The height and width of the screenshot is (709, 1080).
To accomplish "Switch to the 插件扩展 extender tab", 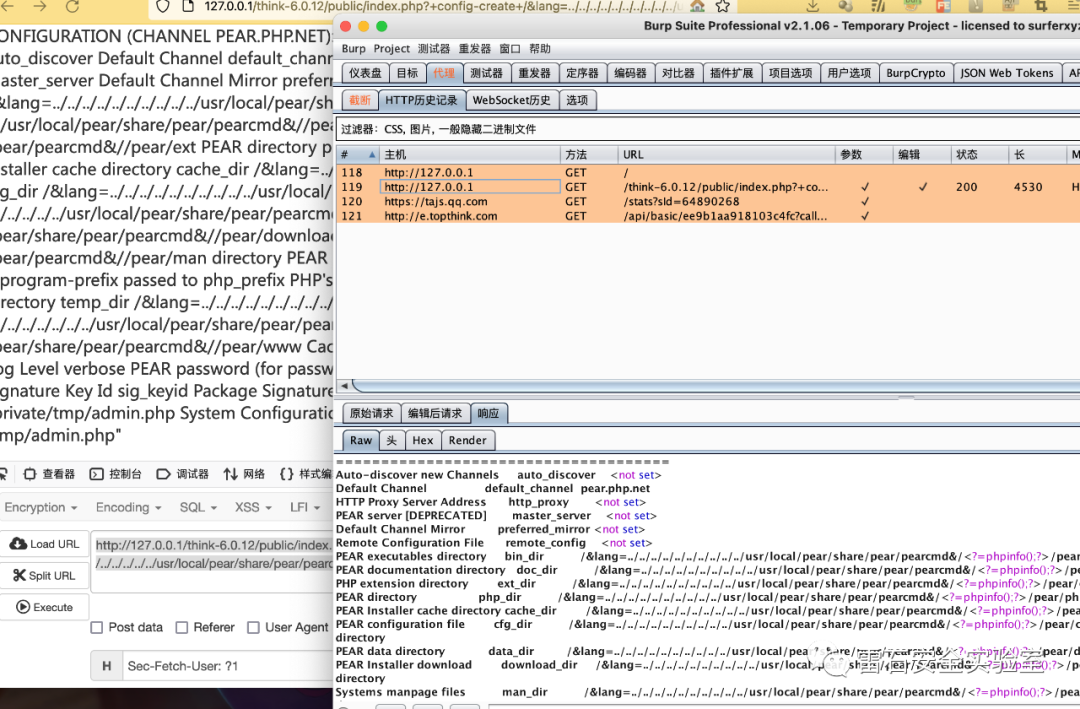I will pyautogui.click(x=731, y=73).
